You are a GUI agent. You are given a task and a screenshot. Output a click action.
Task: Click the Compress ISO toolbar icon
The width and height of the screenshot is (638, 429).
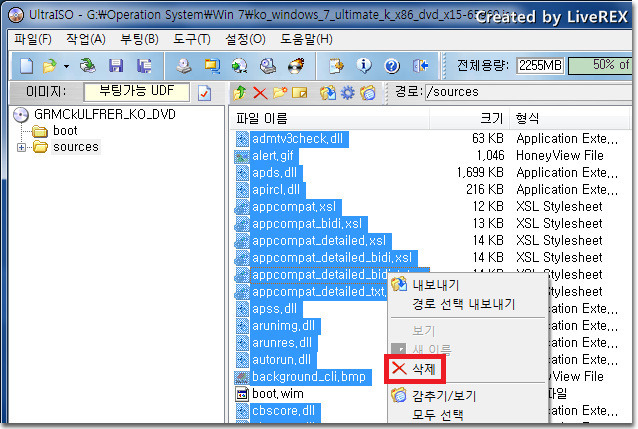click(212, 66)
